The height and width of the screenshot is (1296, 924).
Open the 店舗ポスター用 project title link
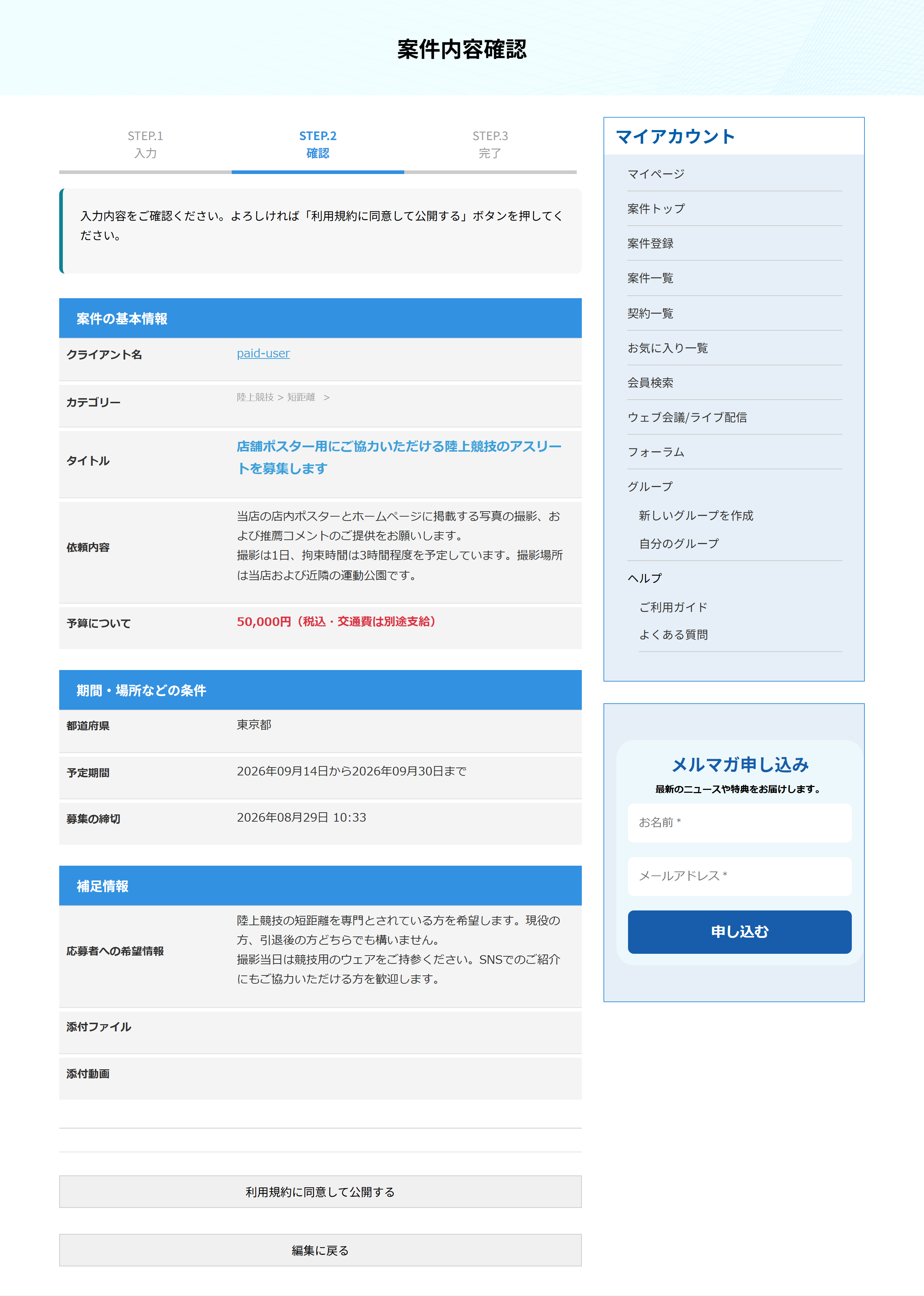399,457
